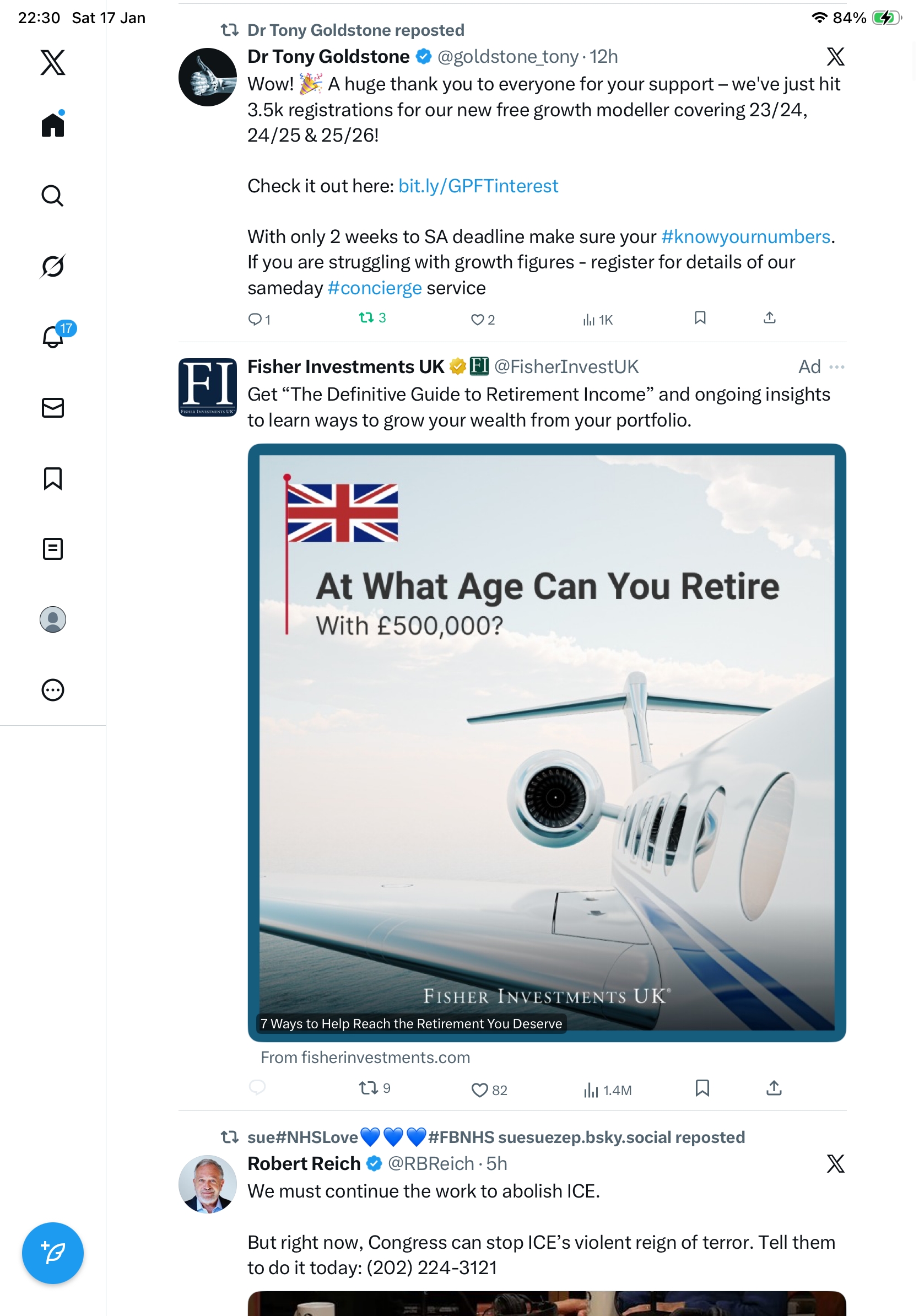Open profile avatar in sidebar
The image size is (919, 1316).
[x=53, y=619]
